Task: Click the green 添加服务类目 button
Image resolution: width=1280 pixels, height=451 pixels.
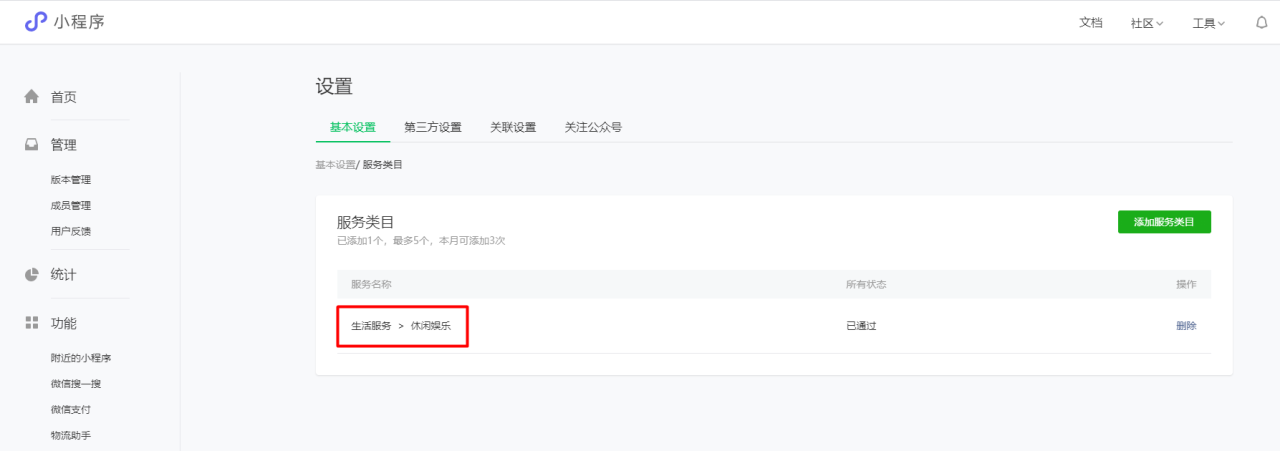Action: point(1164,222)
